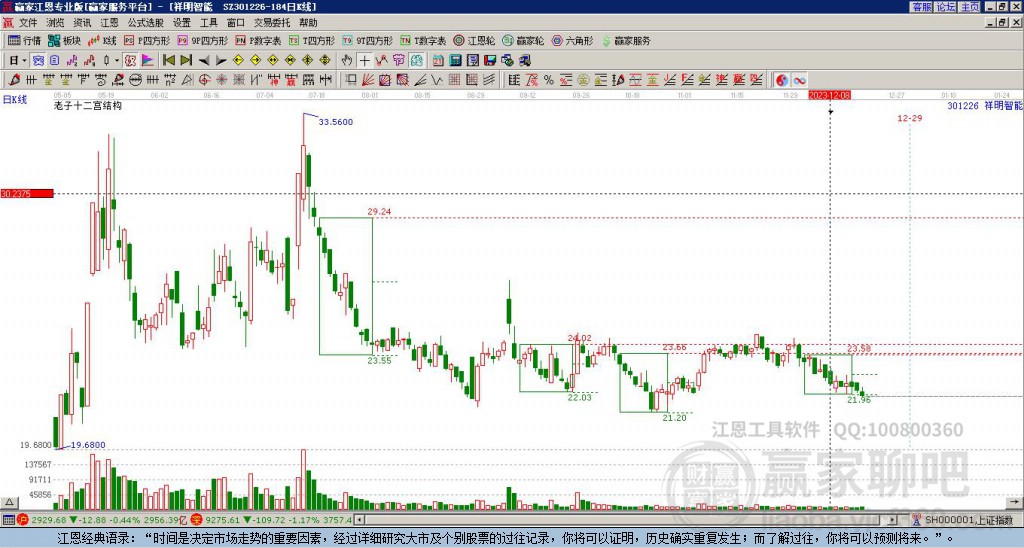Click the 板块 toolbar button
The image size is (1024, 548).
coord(65,40)
